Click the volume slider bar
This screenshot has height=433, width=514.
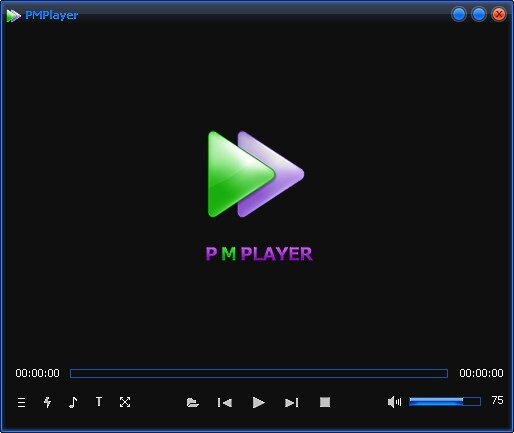(x=445, y=402)
